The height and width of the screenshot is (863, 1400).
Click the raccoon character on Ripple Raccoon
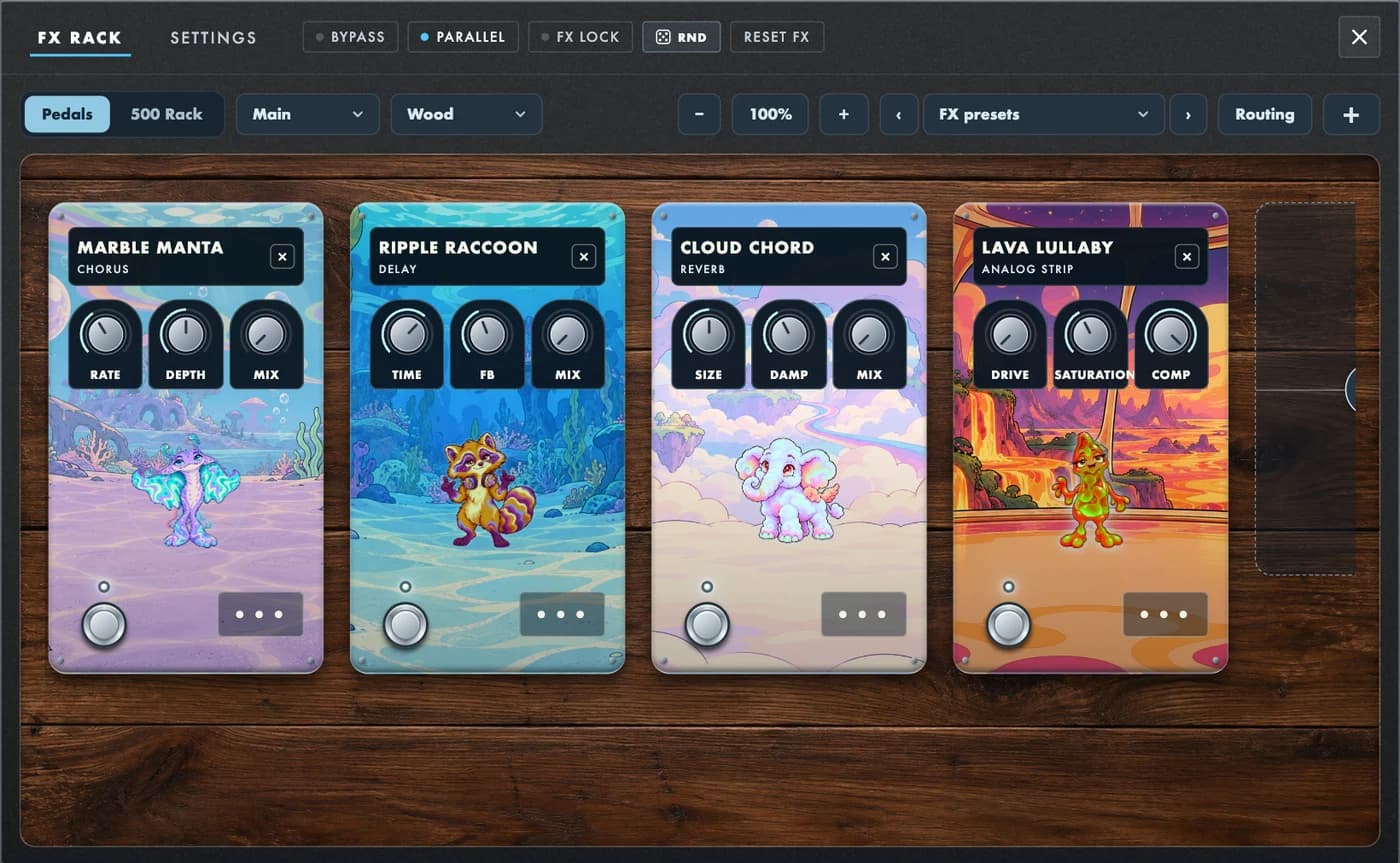coord(487,492)
